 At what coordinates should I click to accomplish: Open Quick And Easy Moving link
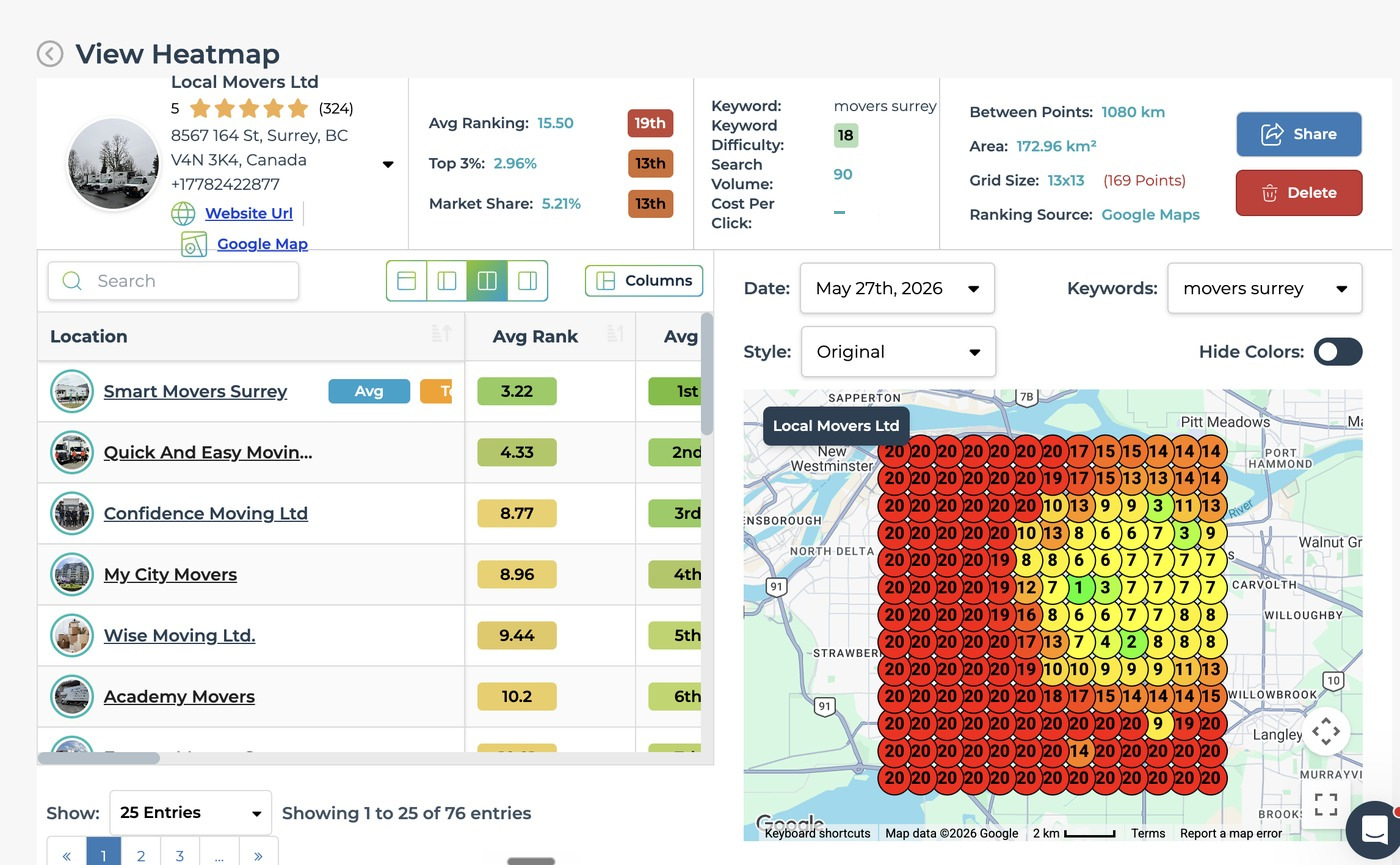point(208,452)
